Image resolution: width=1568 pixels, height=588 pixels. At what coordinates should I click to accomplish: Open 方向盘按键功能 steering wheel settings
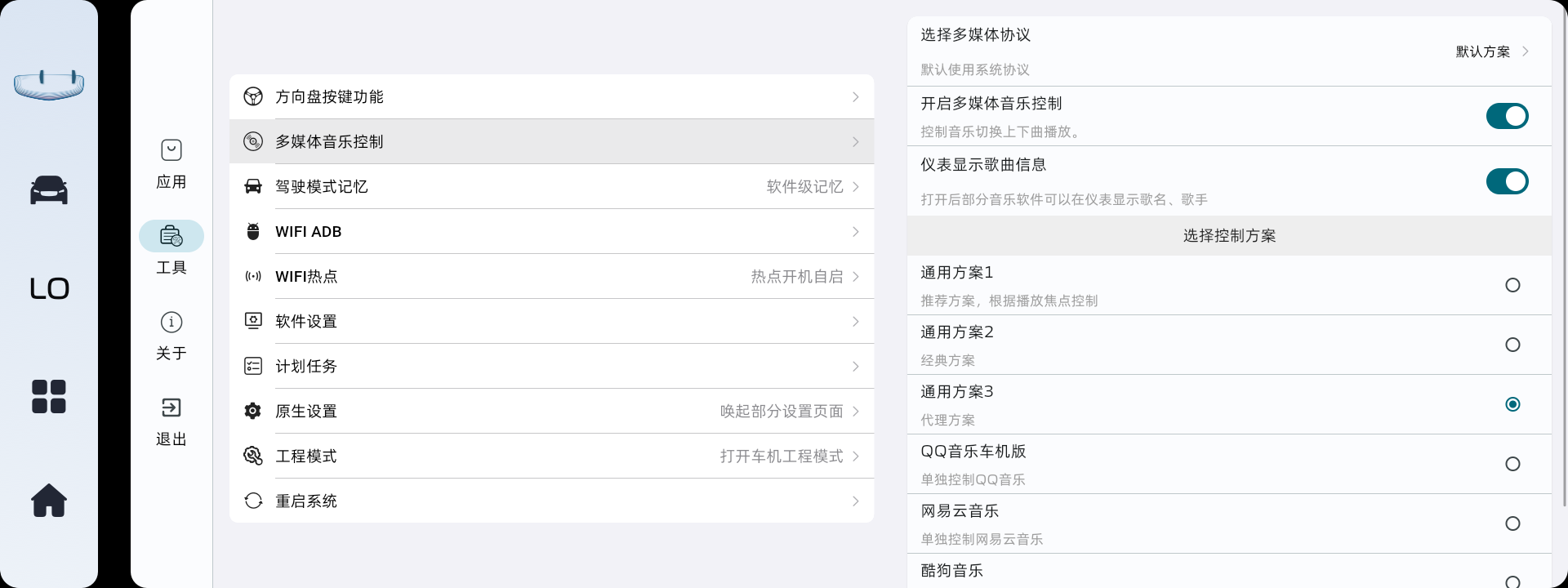click(x=551, y=97)
